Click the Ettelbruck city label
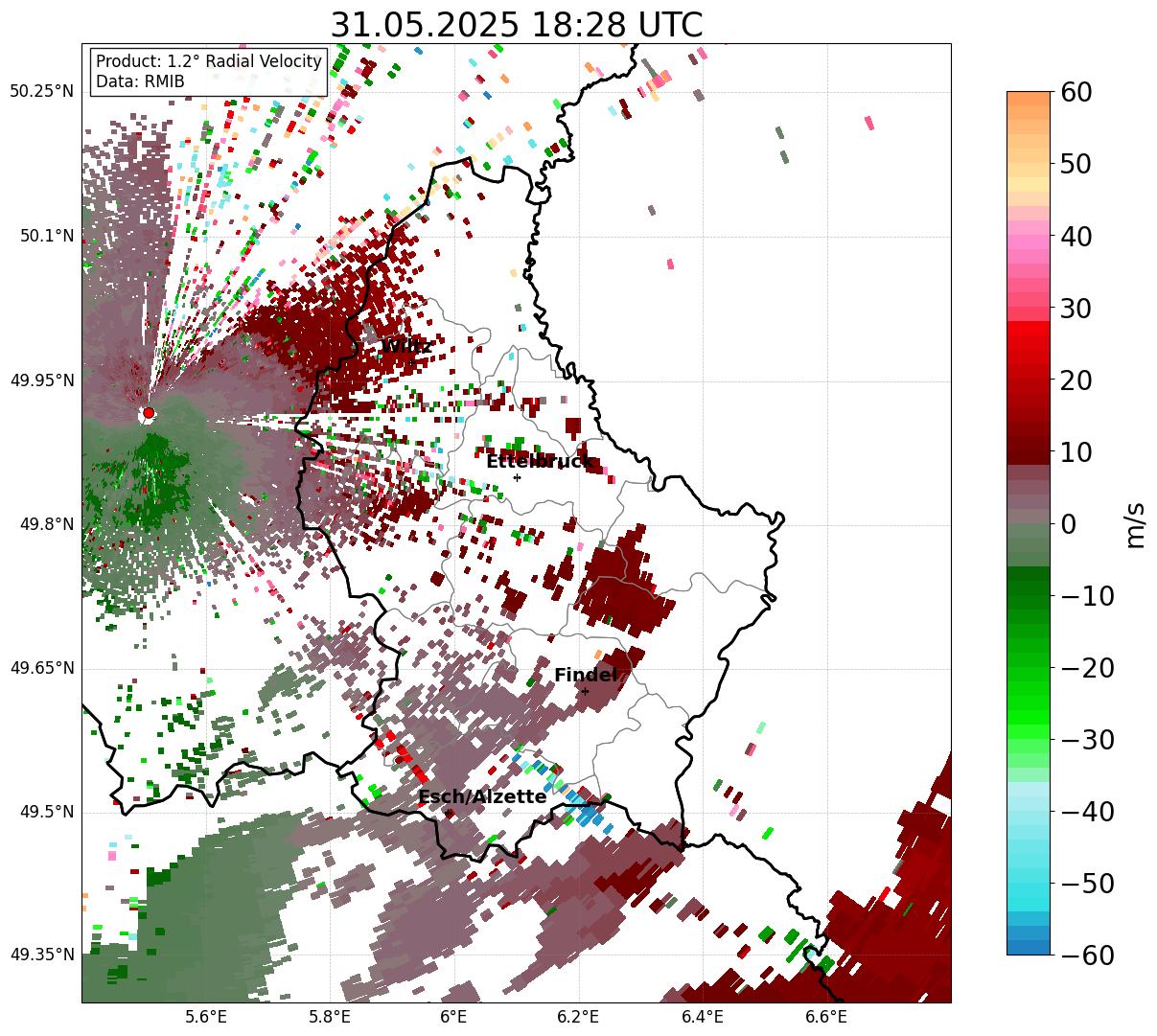The image size is (1157, 1036). 539,462
